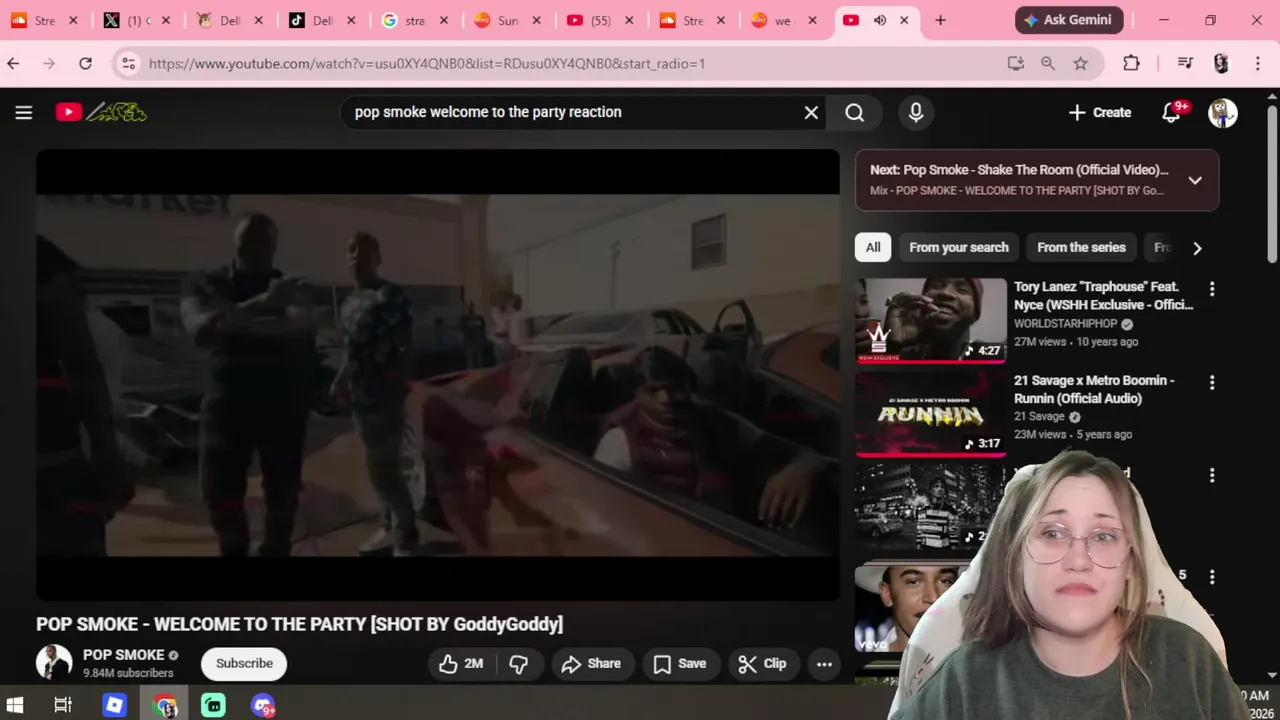Open the account avatar menu
This screenshot has height=720, width=1280.
1223,112
